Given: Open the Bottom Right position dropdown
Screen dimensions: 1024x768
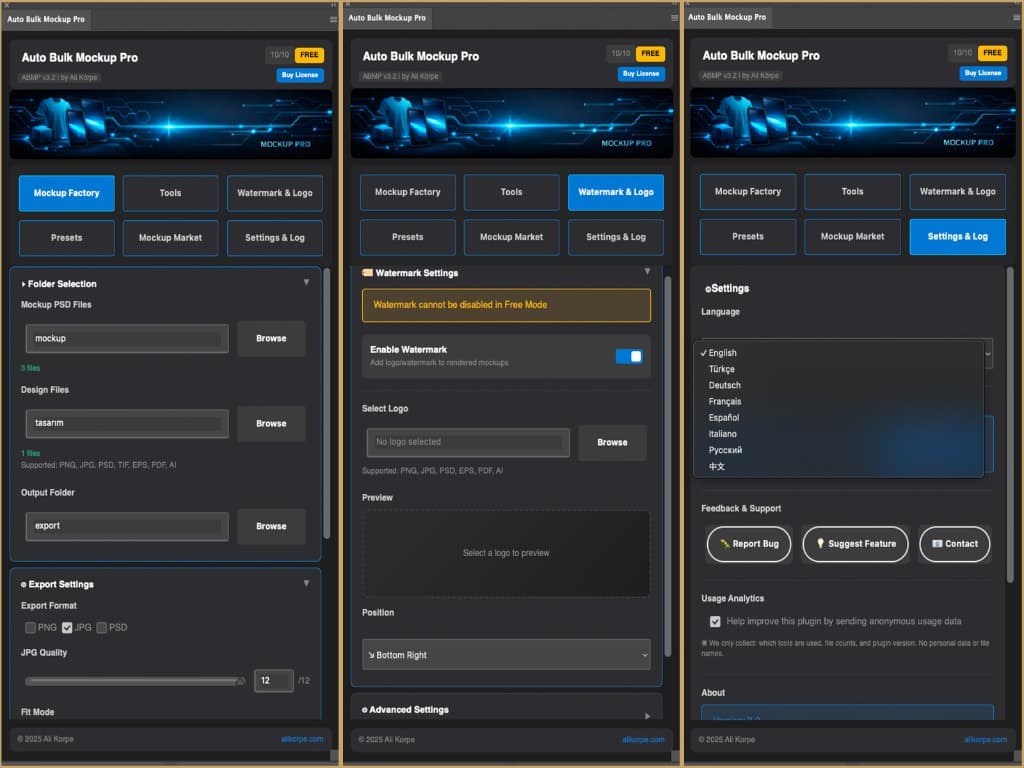Looking at the screenshot, I should pos(506,654).
